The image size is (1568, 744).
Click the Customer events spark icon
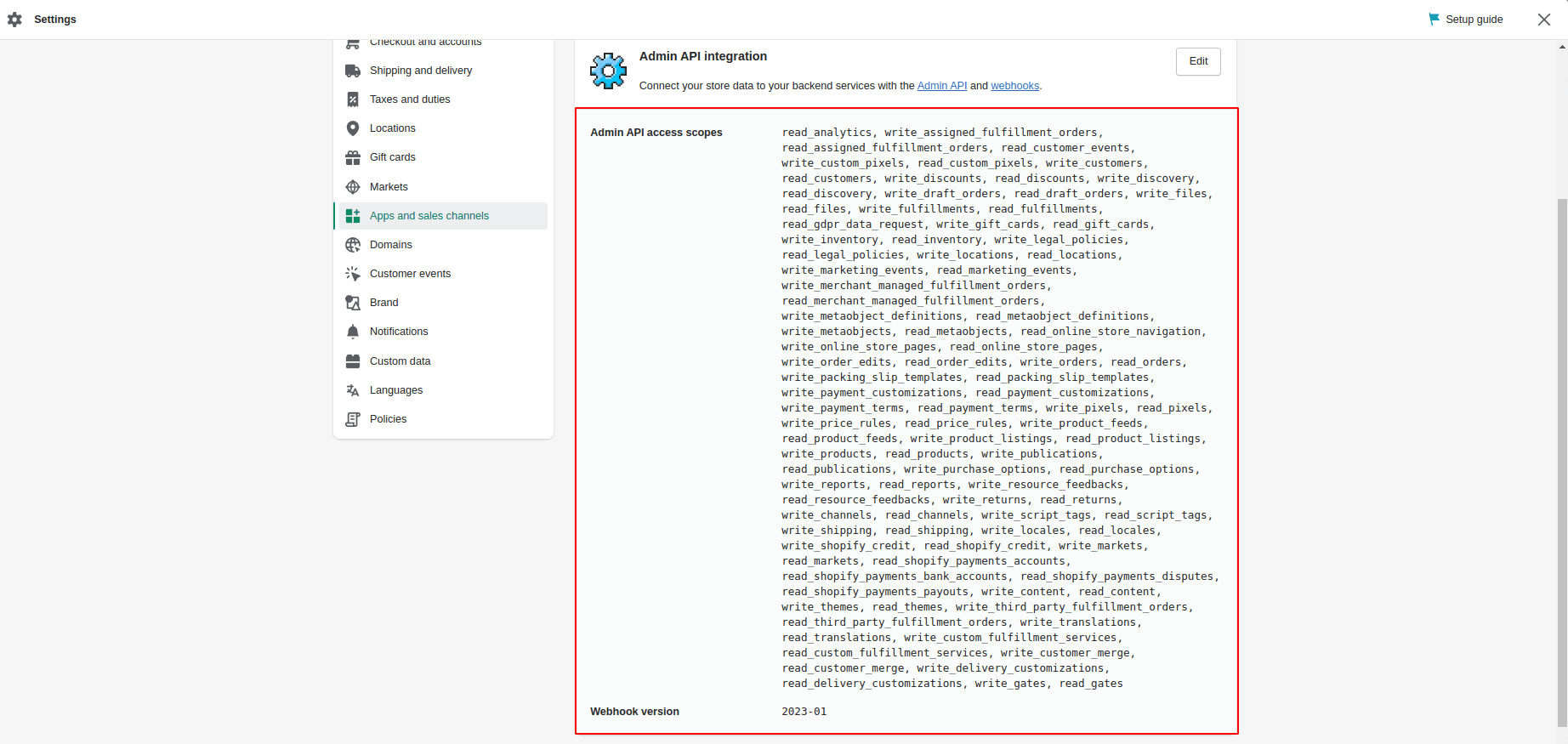pos(353,274)
